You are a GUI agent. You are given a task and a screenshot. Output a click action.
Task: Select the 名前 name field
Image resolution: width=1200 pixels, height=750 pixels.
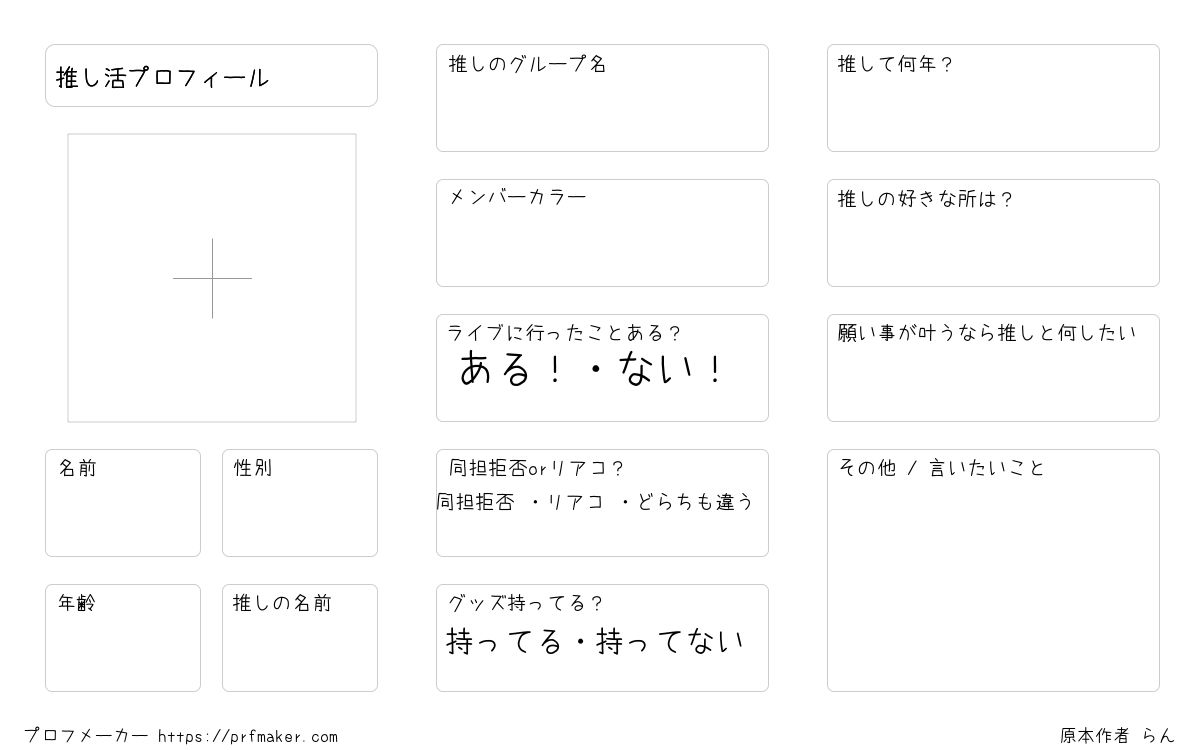click(123, 503)
